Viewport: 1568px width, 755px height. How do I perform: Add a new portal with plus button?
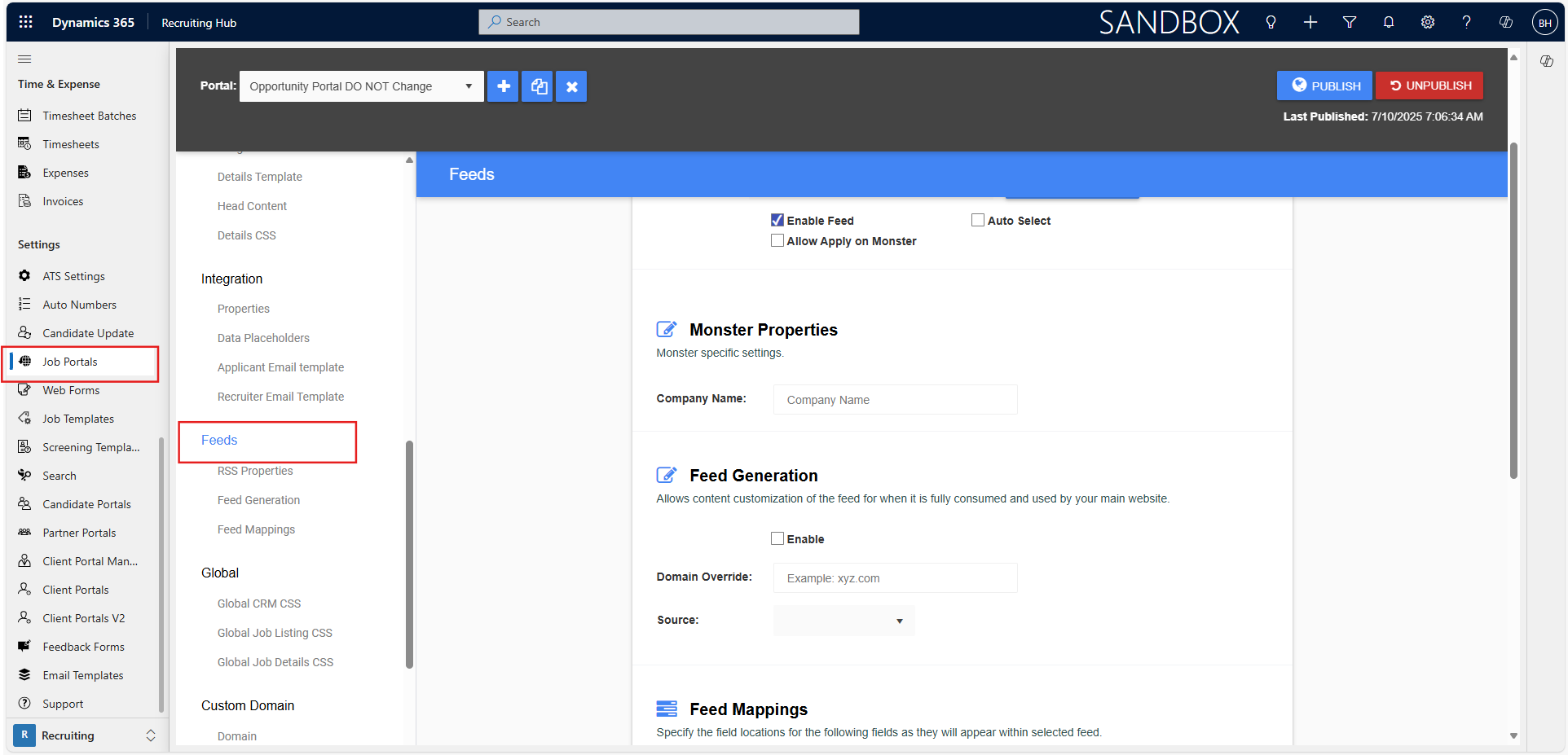coord(503,86)
